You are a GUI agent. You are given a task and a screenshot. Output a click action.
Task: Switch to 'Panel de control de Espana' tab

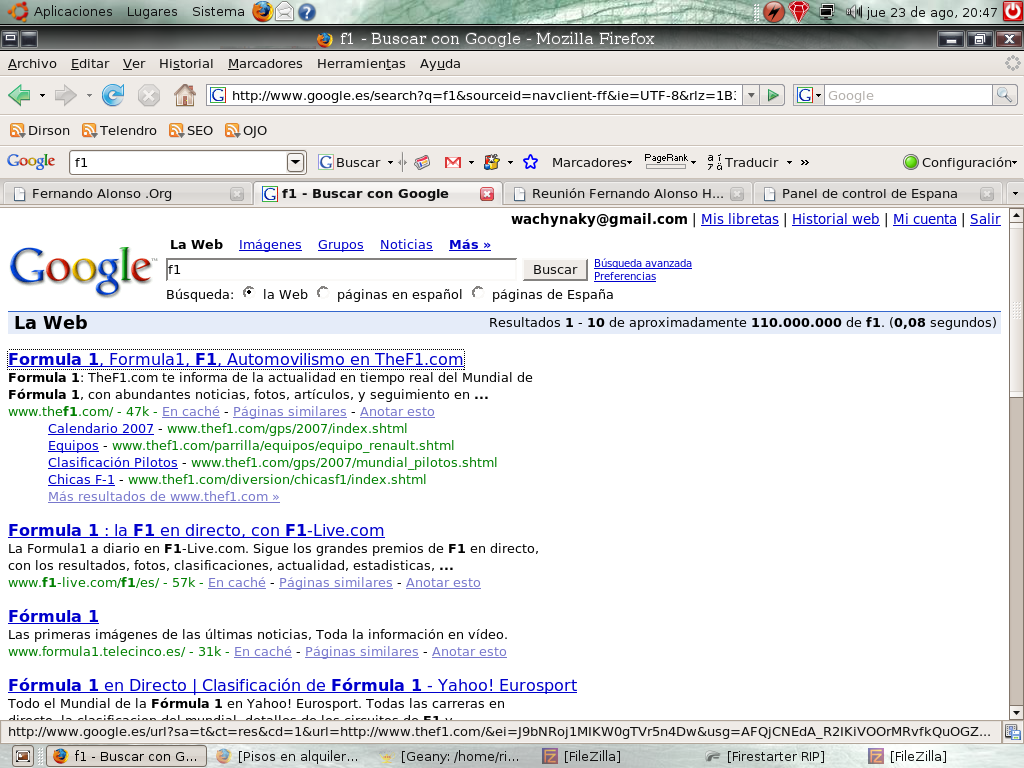879,194
